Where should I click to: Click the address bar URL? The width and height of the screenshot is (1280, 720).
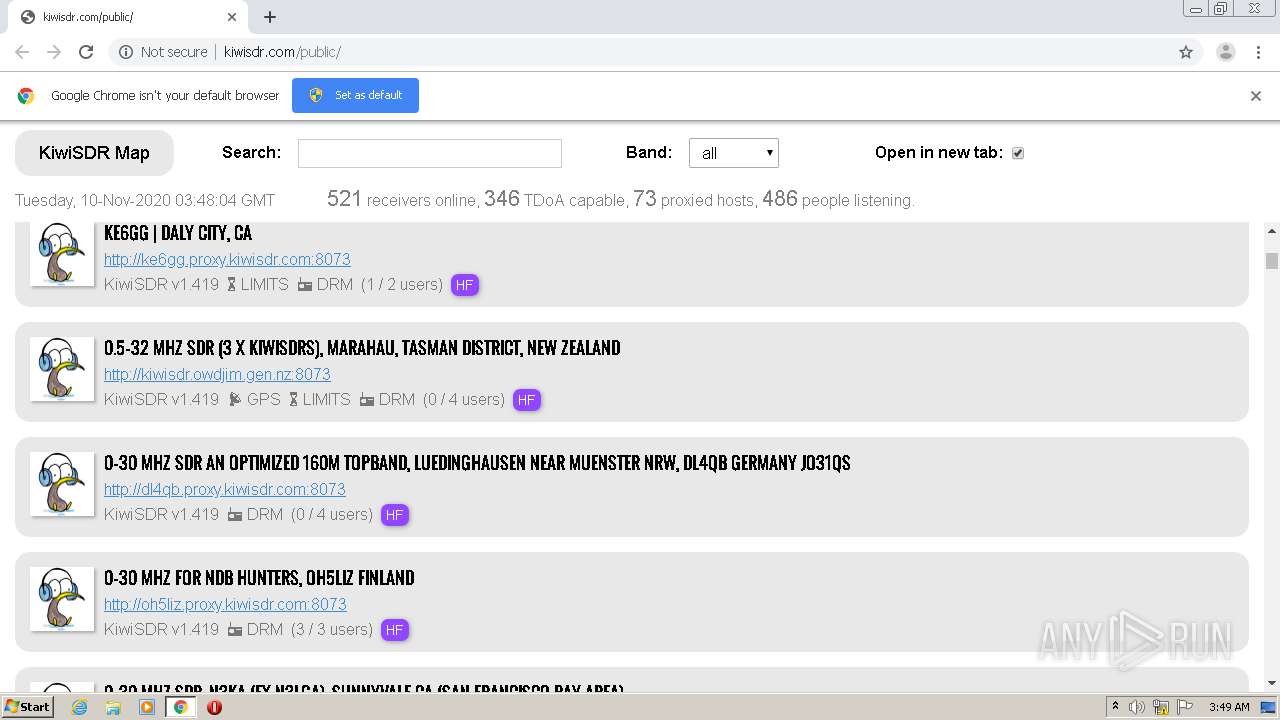click(282, 52)
